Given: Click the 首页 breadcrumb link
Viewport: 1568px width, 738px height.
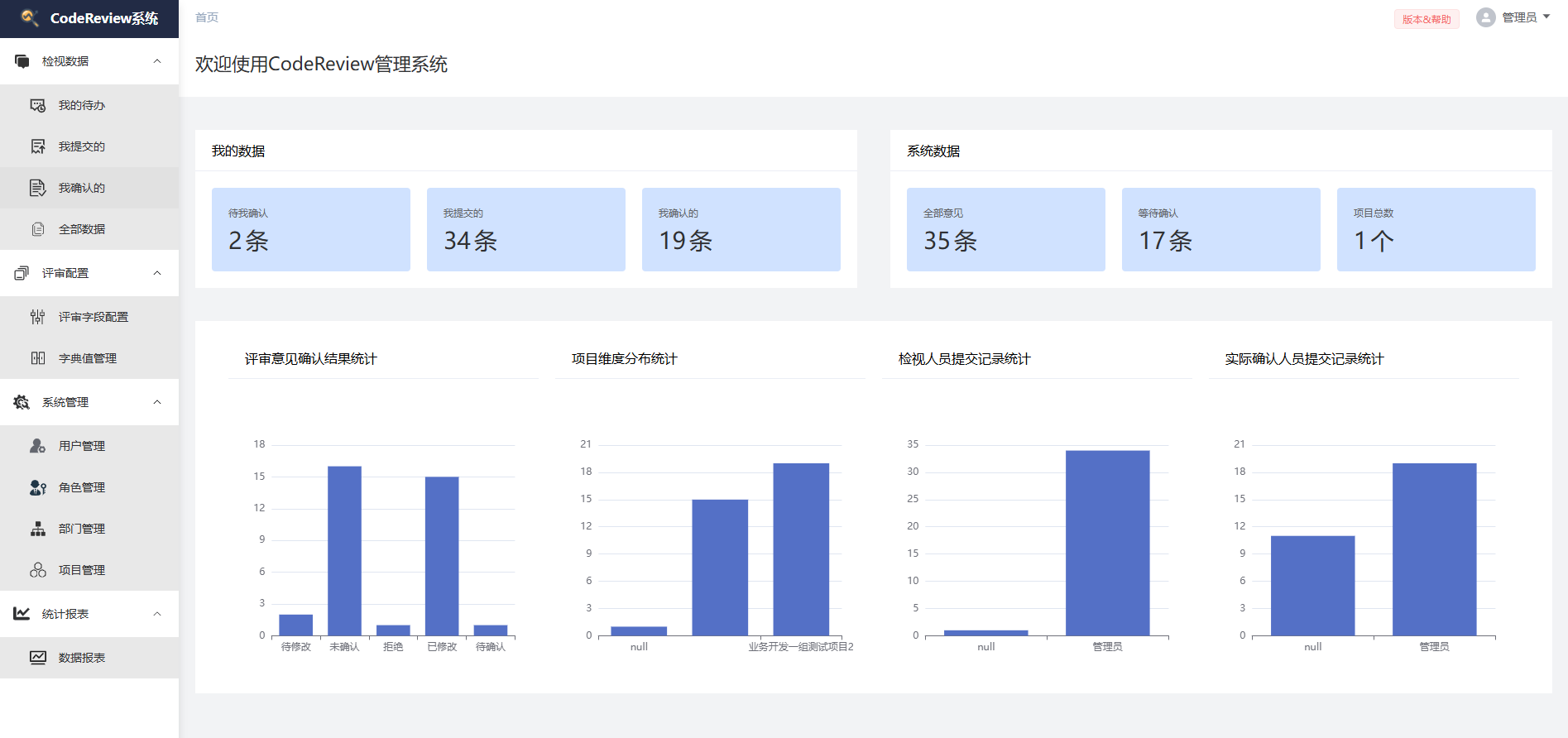Looking at the screenshot, I should coord(207,17).
